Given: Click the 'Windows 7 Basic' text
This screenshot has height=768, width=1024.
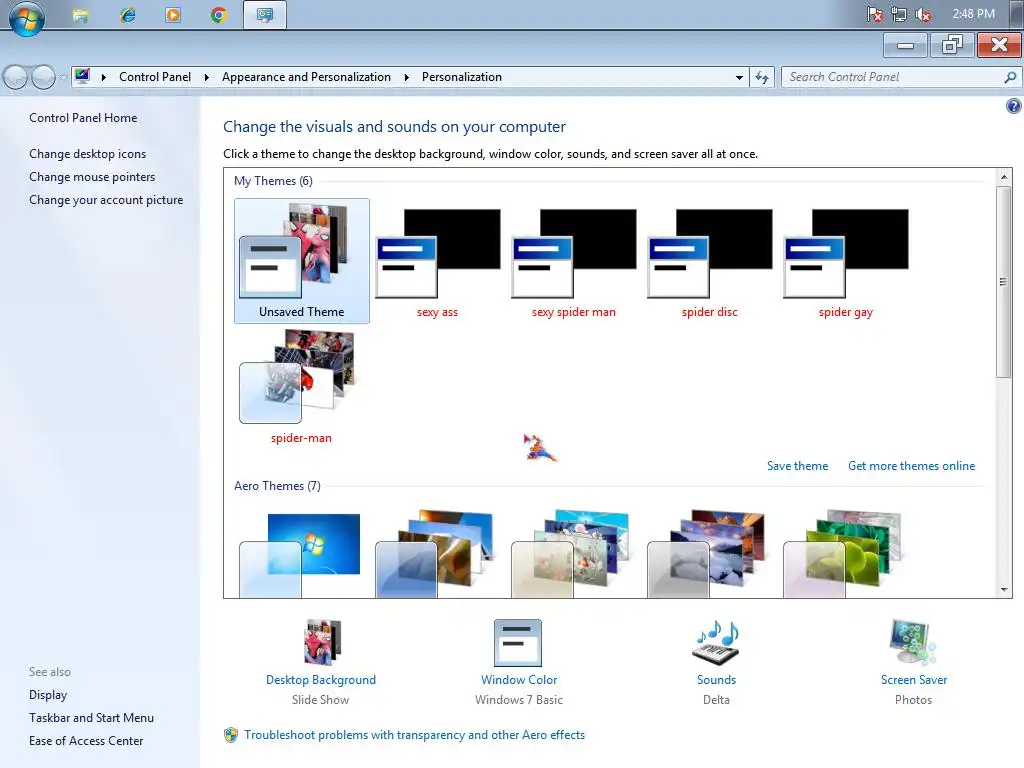Looking at the screenshot, I should 519,699.
